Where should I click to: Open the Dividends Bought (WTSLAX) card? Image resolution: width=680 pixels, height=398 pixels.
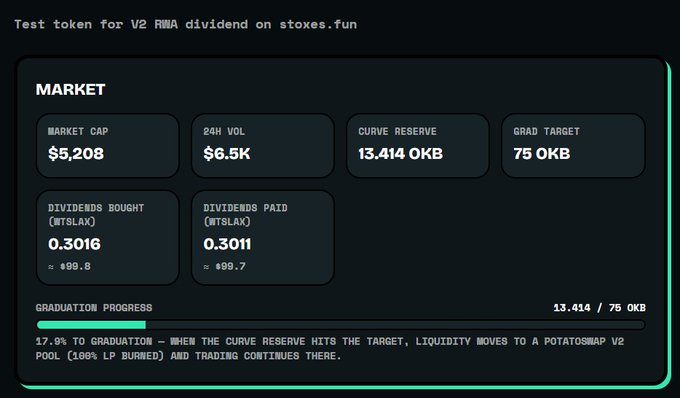click(x=108, y=238)
